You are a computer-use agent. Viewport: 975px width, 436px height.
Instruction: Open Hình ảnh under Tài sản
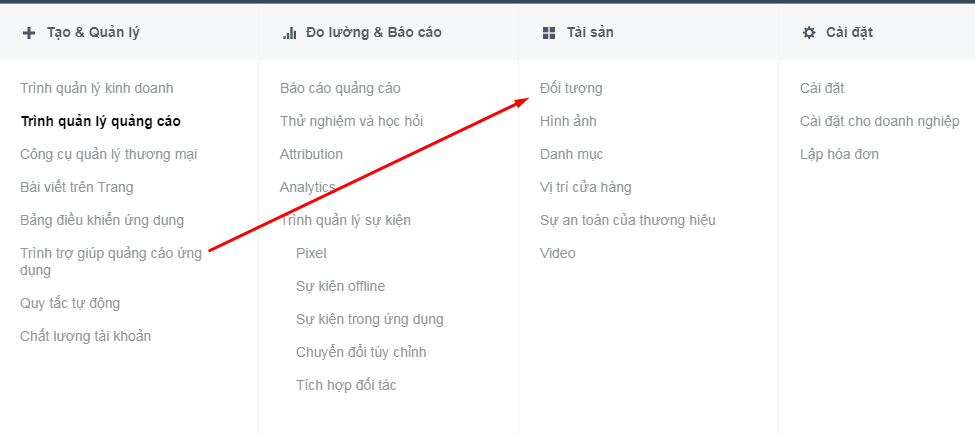click(568, 121)
